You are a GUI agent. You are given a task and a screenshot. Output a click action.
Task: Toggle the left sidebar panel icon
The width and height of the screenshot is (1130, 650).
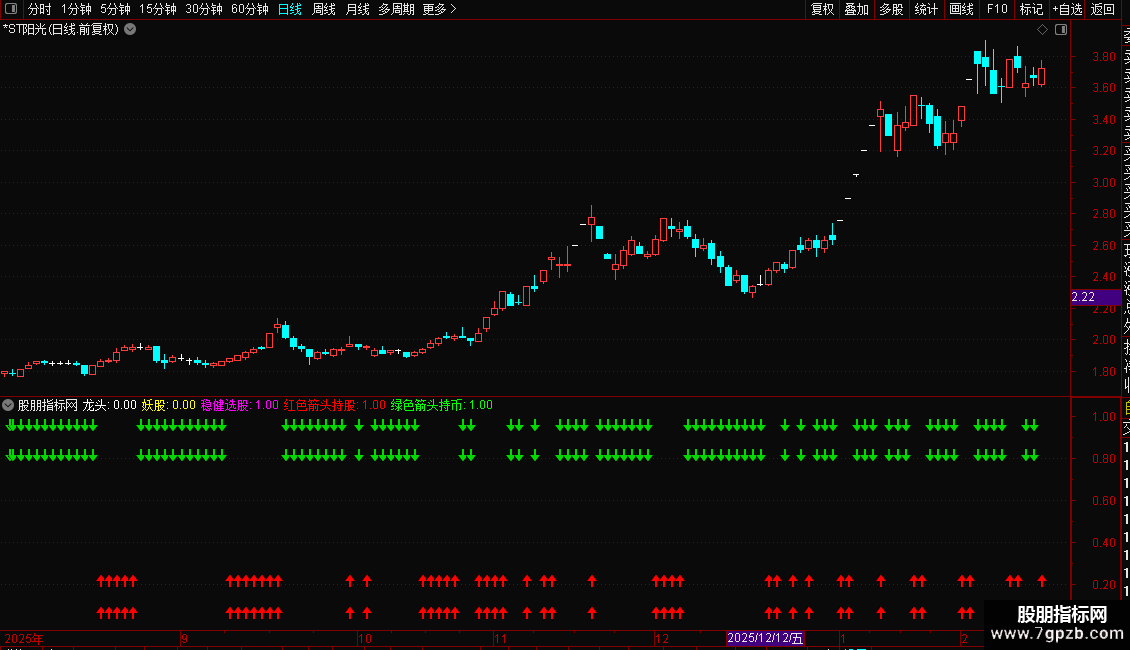tap(11, 9)
